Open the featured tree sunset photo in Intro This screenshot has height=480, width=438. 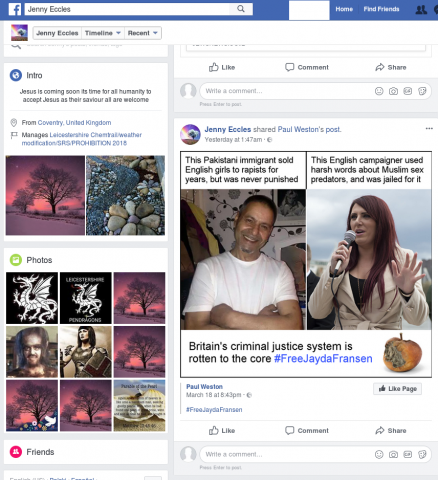point(45,195)
